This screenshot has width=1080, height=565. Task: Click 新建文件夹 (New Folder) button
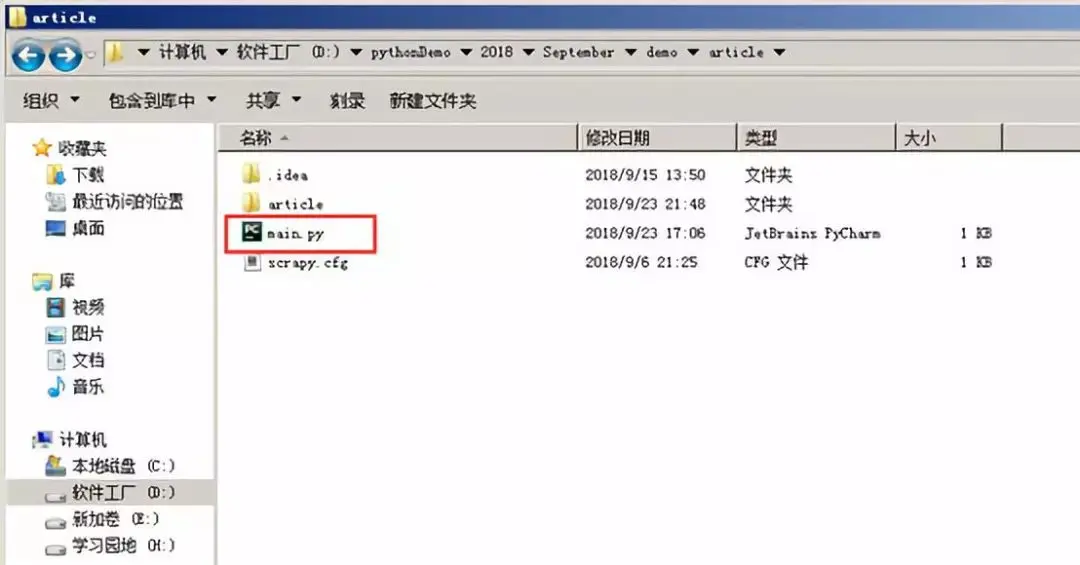click(x=433, y=101)
